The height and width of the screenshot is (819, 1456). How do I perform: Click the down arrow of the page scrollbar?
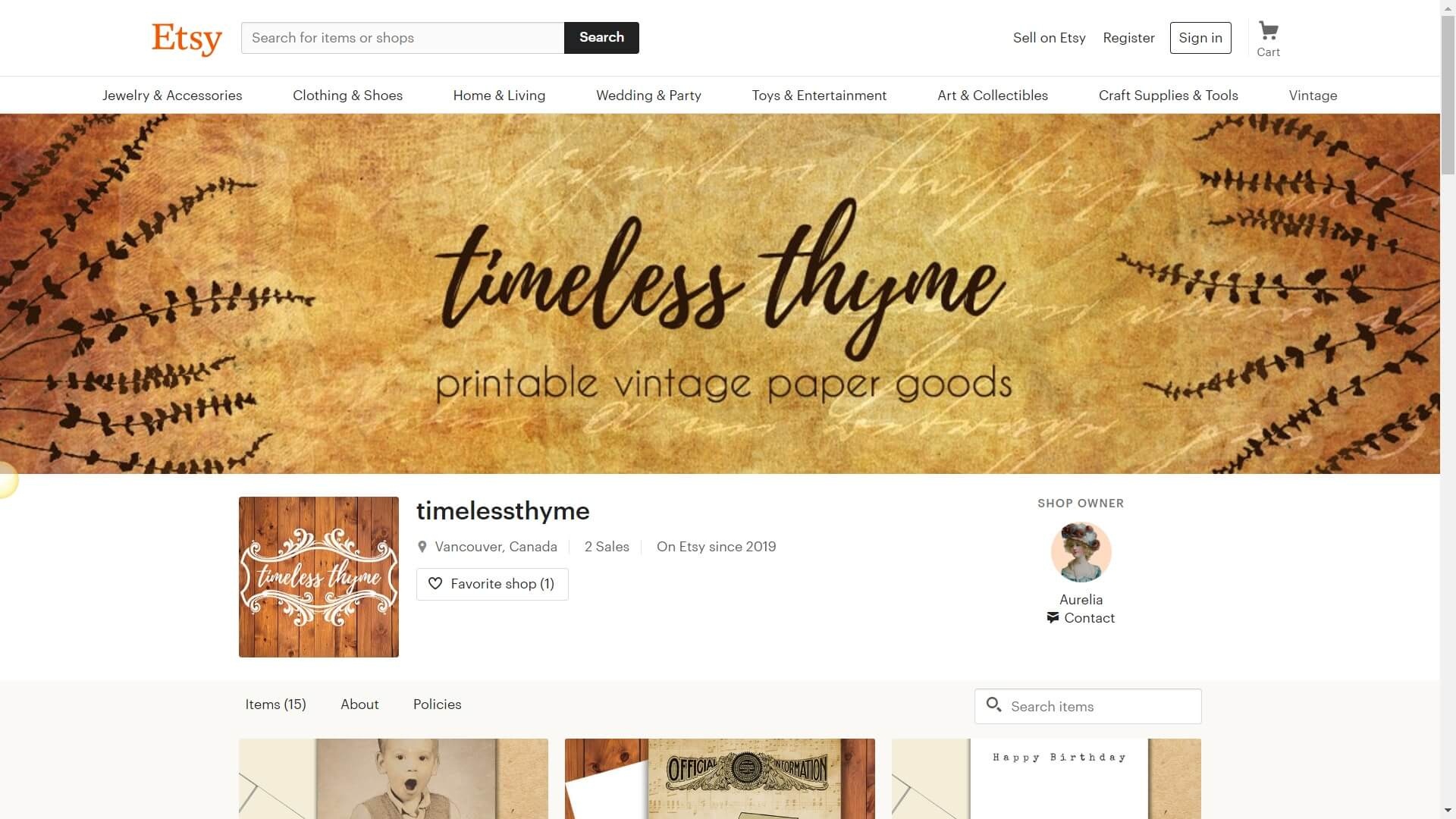[x=1448, y=811]
